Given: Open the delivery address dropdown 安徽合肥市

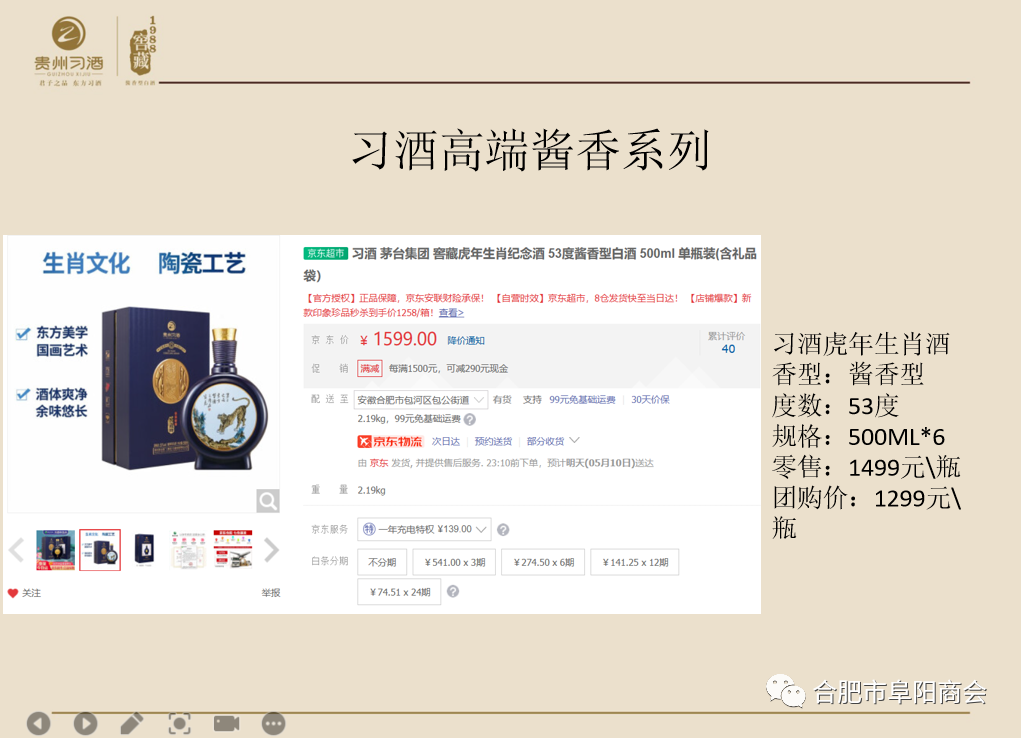Looking at the screenshot, I should click(421, 399).
